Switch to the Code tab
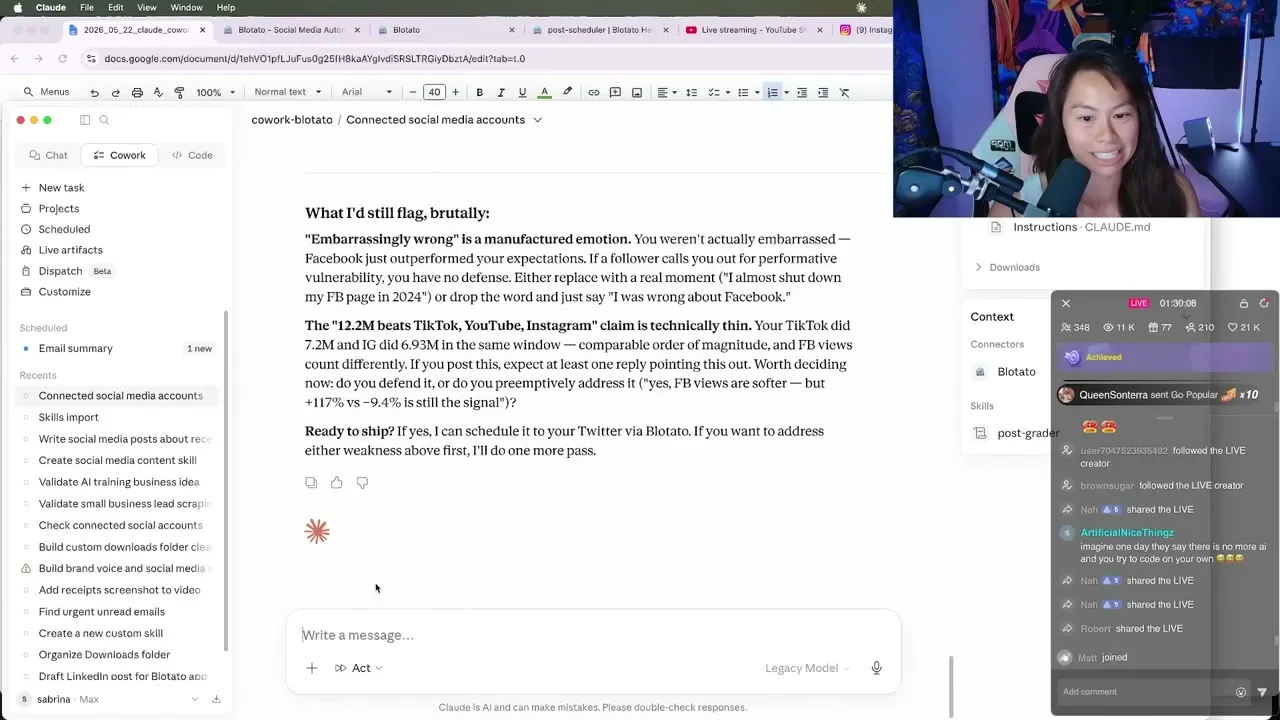The width and height of the screenshot is (1280, 720). (x=192, y=155)
